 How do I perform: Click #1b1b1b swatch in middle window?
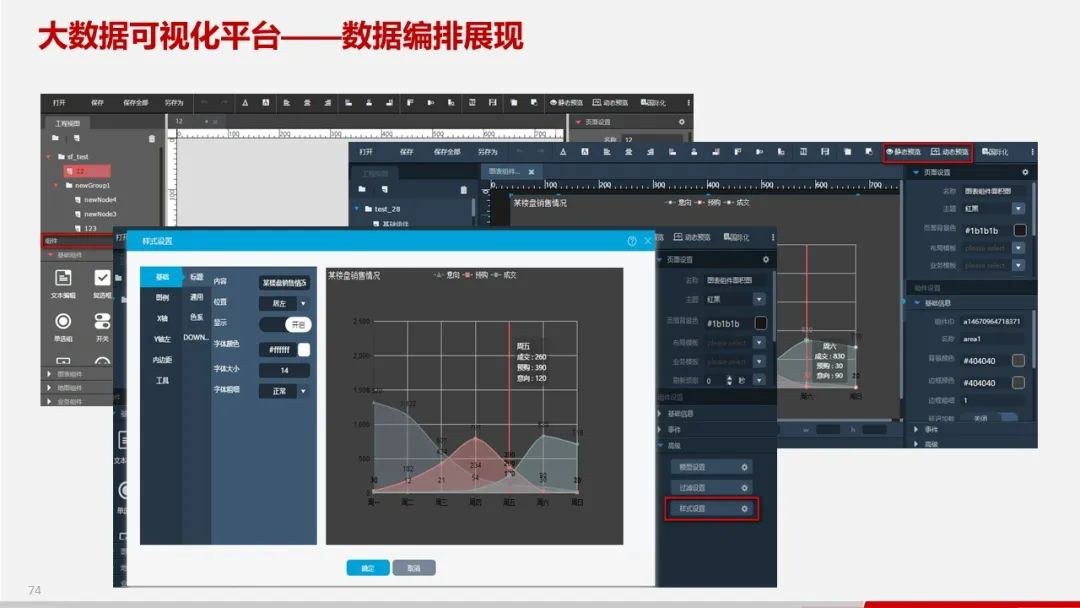coord(760,323)
